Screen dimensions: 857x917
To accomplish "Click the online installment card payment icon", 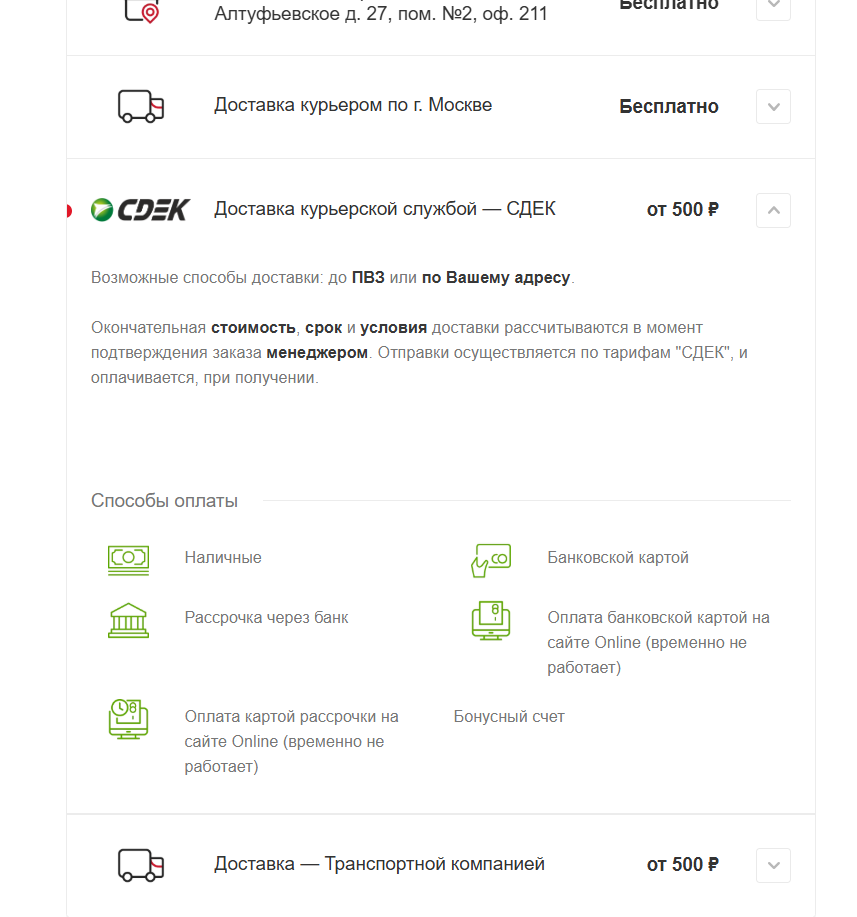I will tap(128, 718).
